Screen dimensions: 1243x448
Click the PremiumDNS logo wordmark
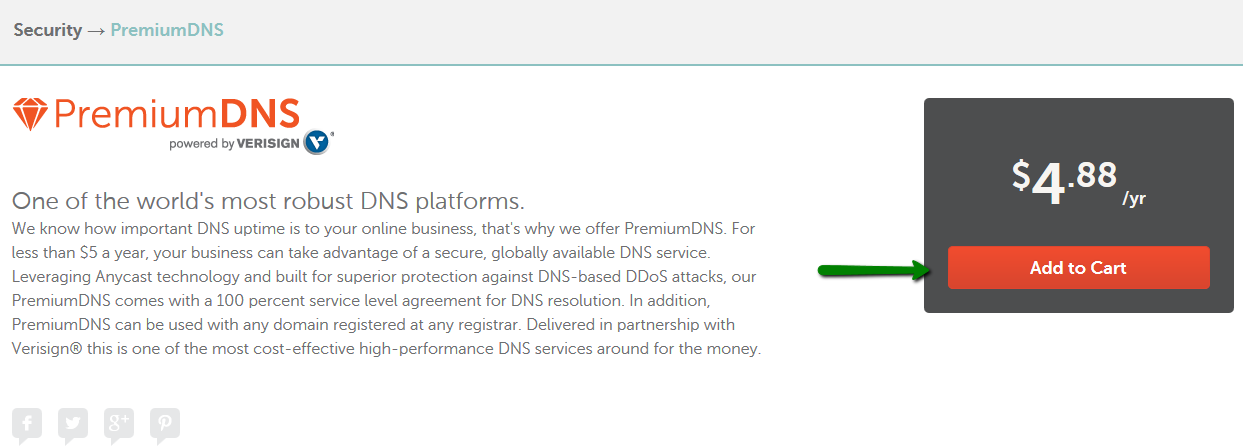tap(177, 114)
